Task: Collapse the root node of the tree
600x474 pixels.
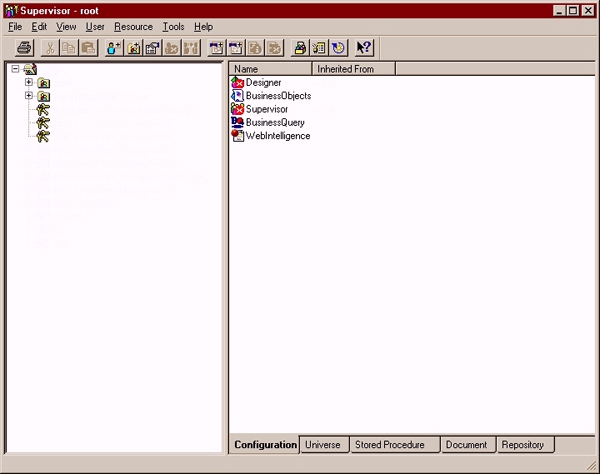Action: (x=15, y=69)
